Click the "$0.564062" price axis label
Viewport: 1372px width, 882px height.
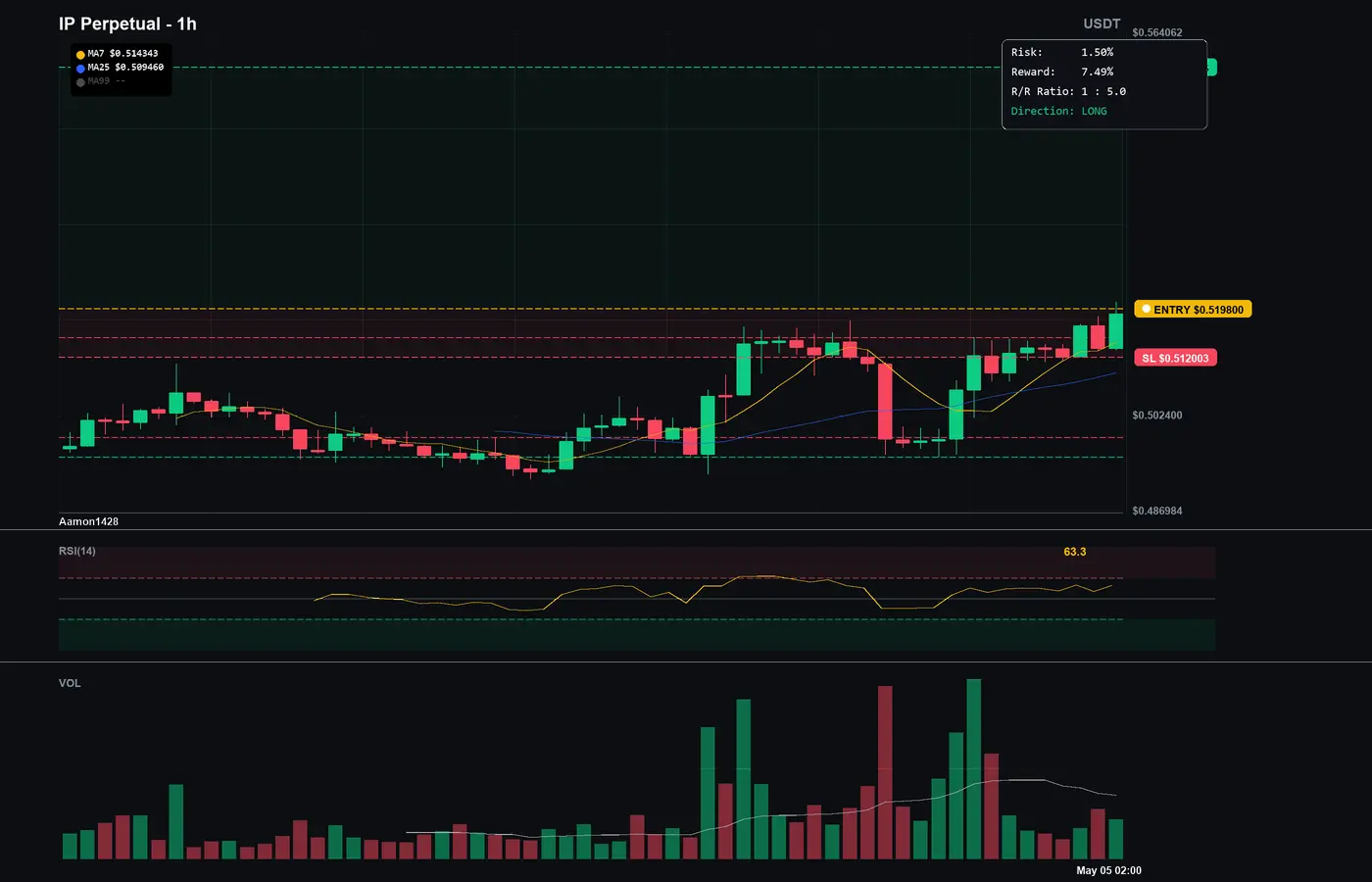(1157, 32)
